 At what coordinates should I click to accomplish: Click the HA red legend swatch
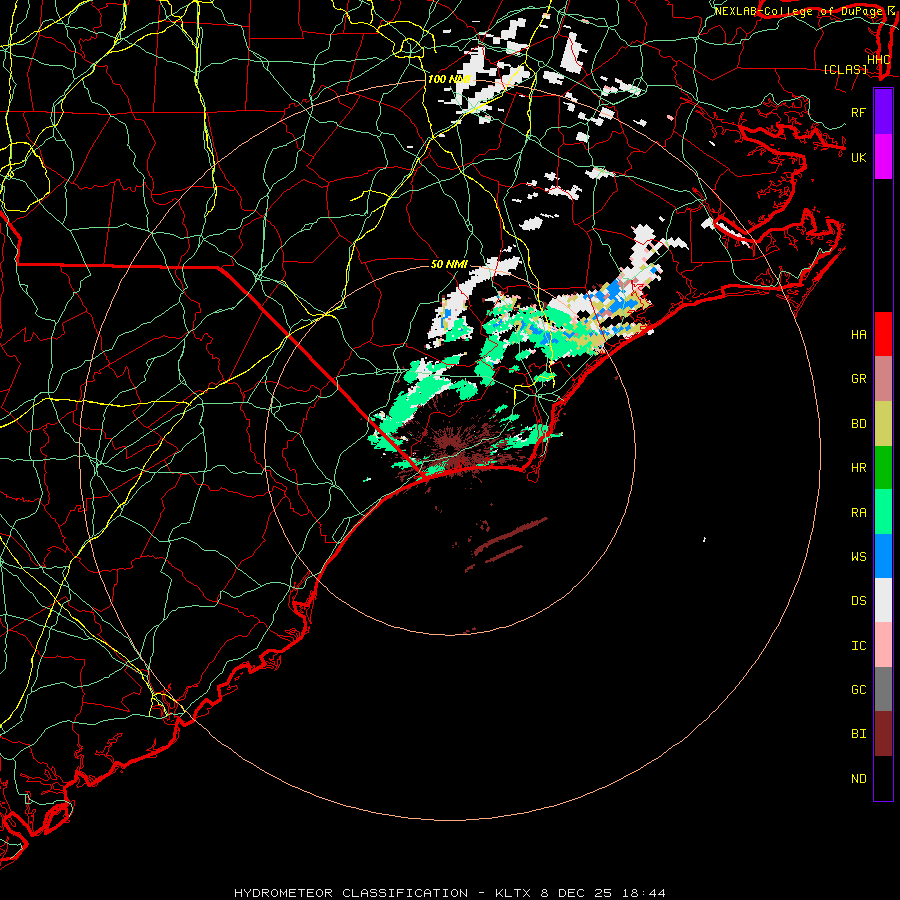[883, 334]
